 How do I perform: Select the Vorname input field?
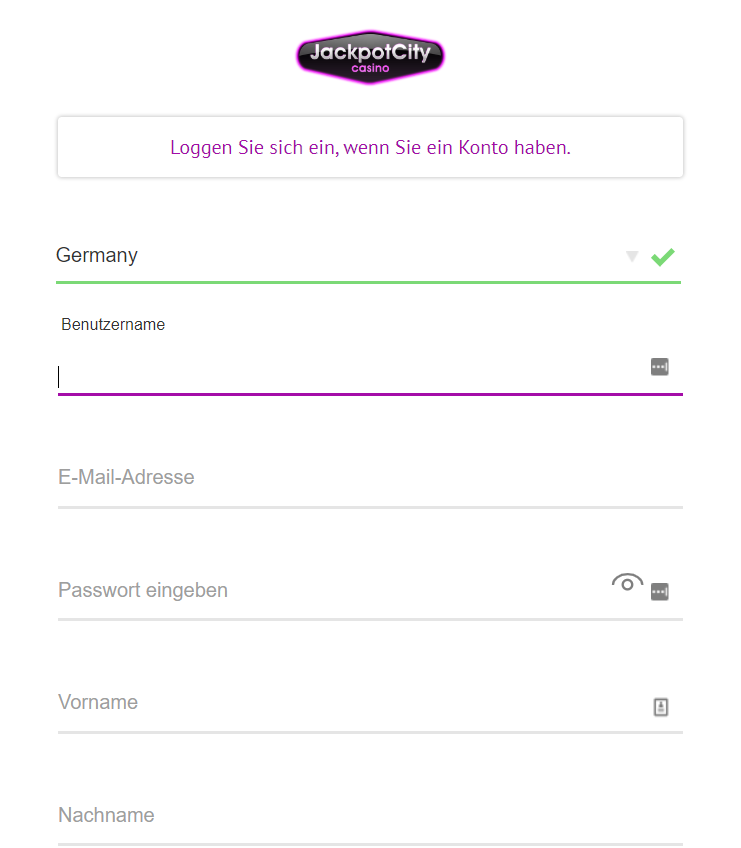(352, 703)
